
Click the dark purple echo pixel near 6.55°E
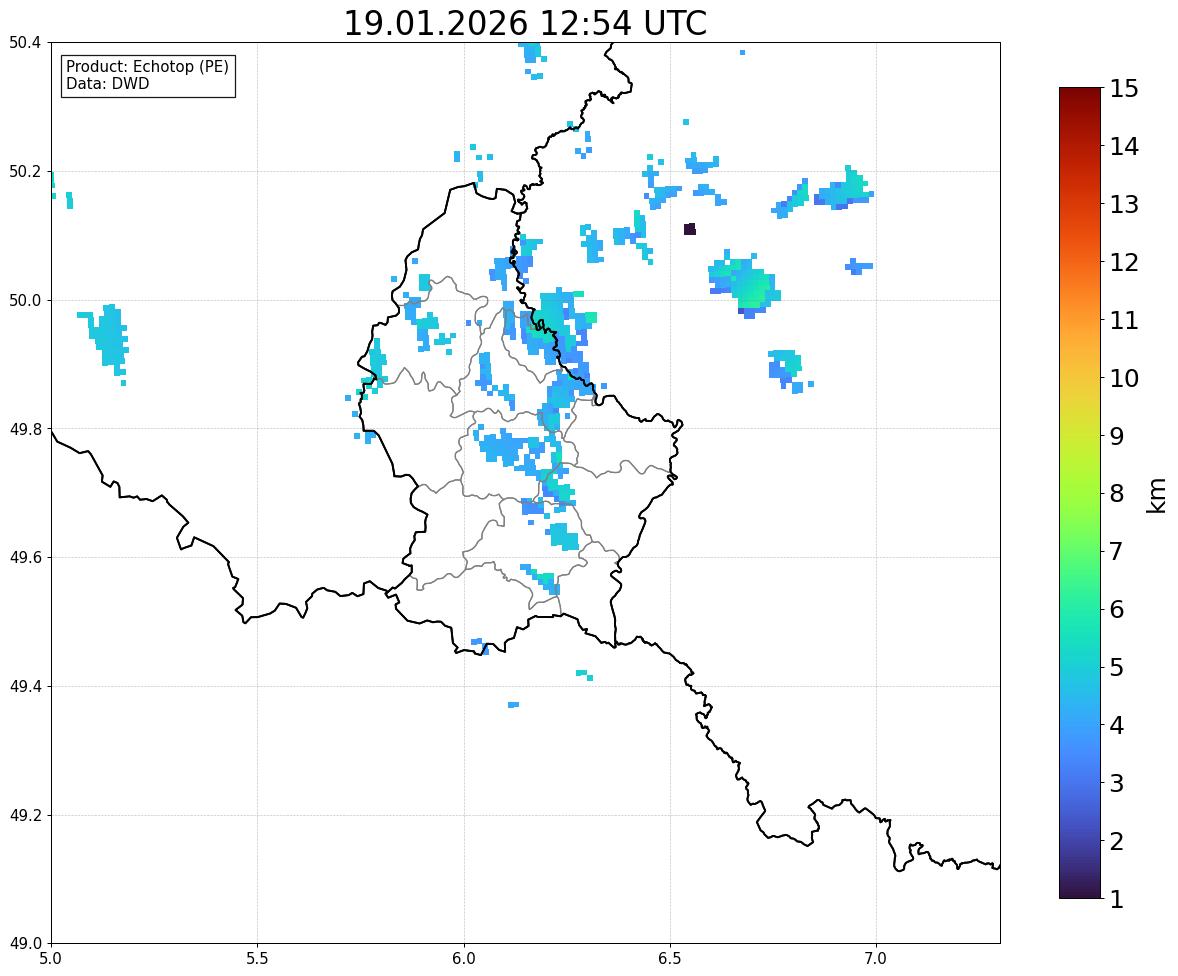690,229
